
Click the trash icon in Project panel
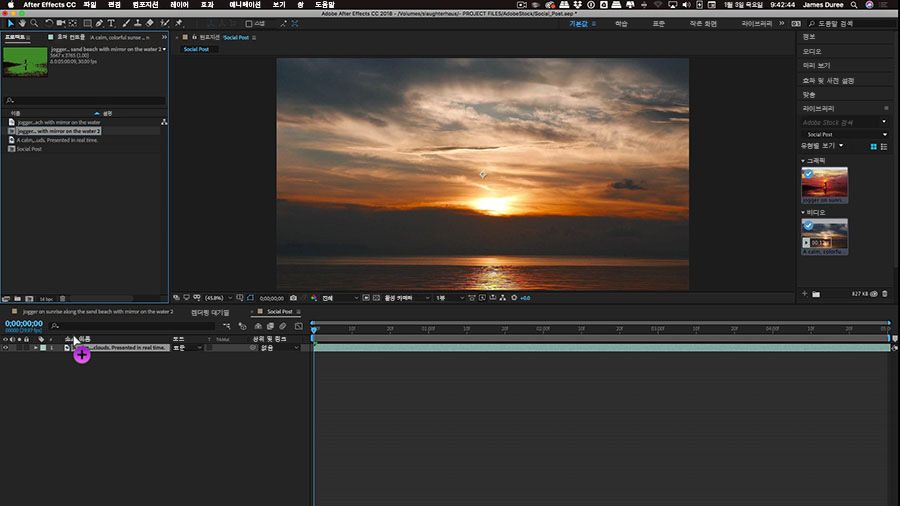coord(63,299)
